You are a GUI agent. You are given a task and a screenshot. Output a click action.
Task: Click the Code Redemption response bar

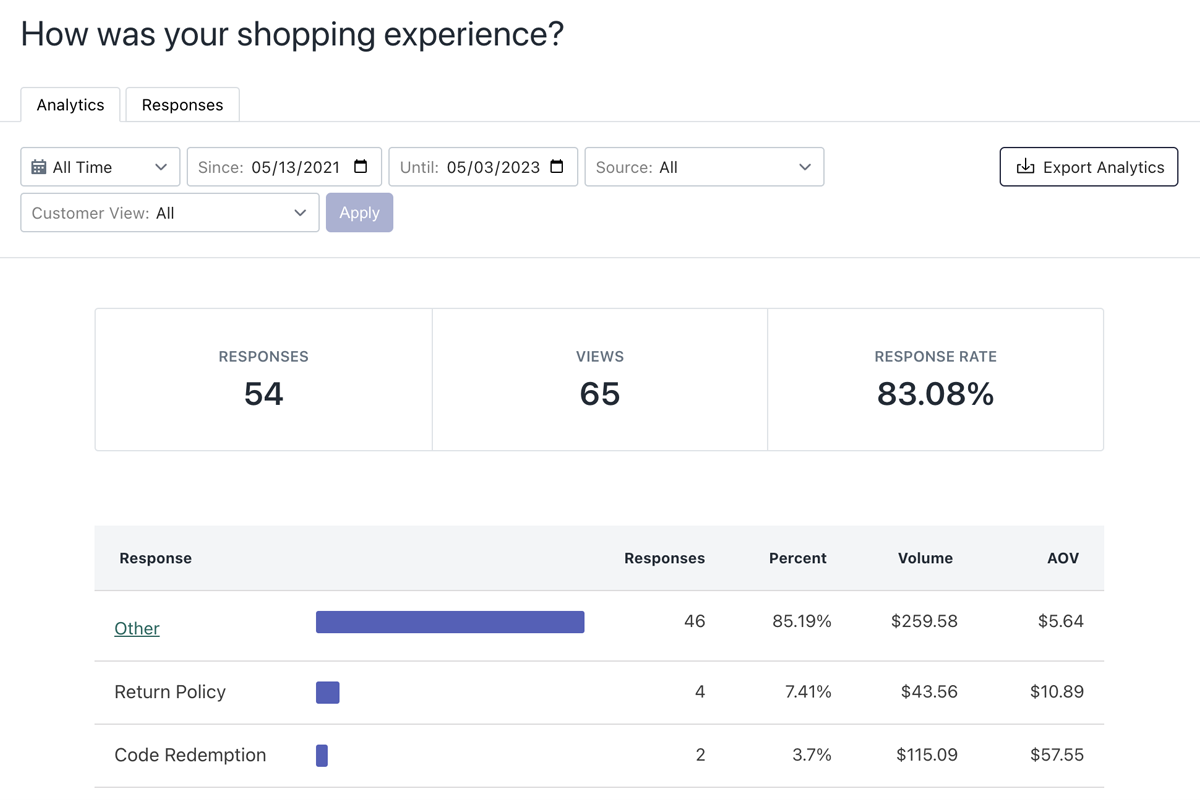click(x=322, y=755)
